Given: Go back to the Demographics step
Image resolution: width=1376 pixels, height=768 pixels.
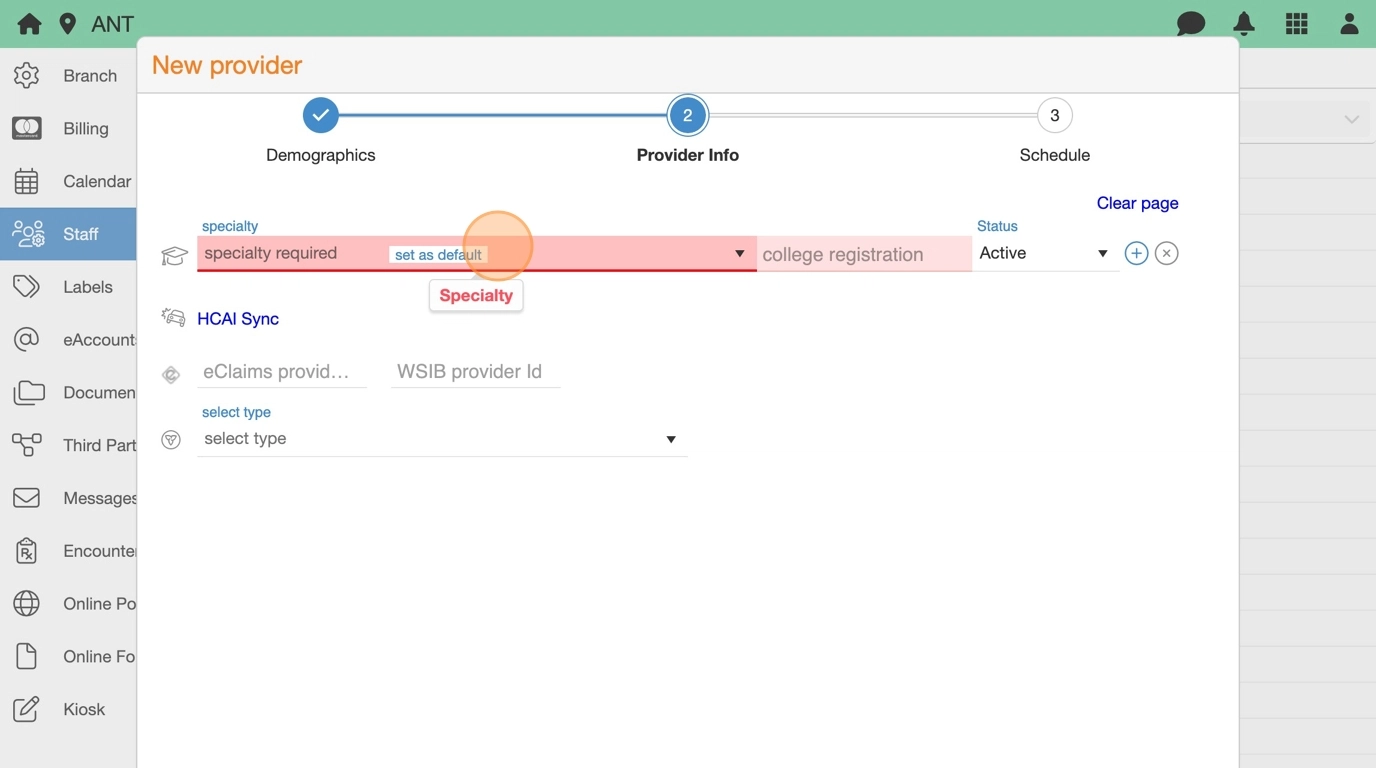Looking at the screenshot, I should pyautogui.click(x=320, y=116).
